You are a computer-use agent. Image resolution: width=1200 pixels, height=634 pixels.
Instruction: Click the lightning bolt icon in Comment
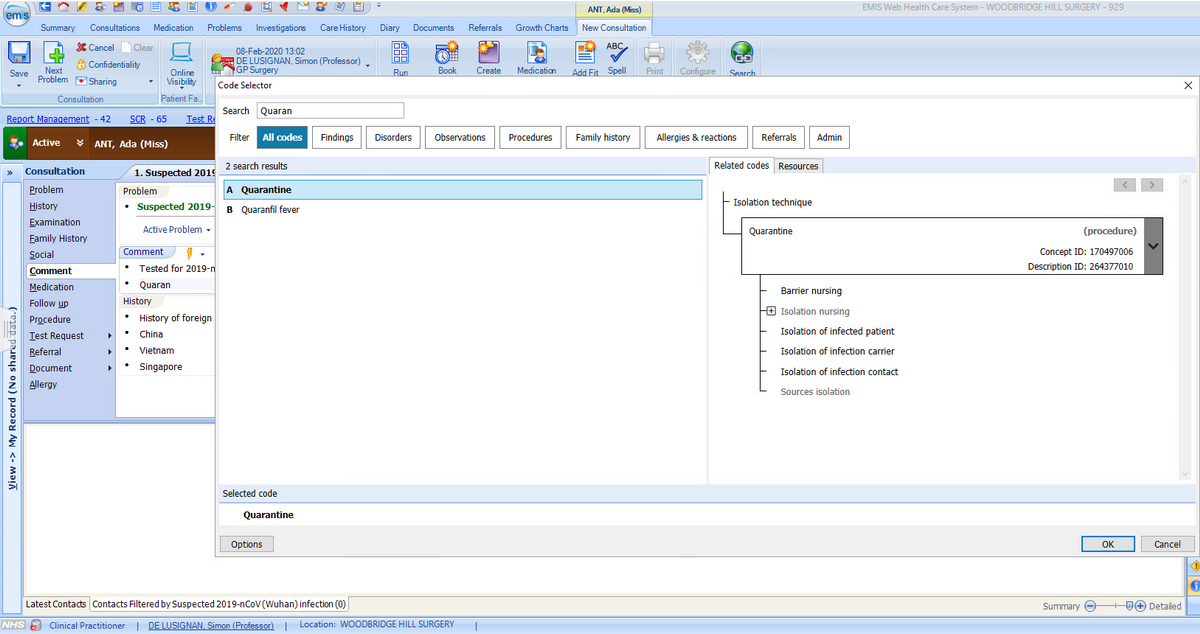[x=189, y=252]
